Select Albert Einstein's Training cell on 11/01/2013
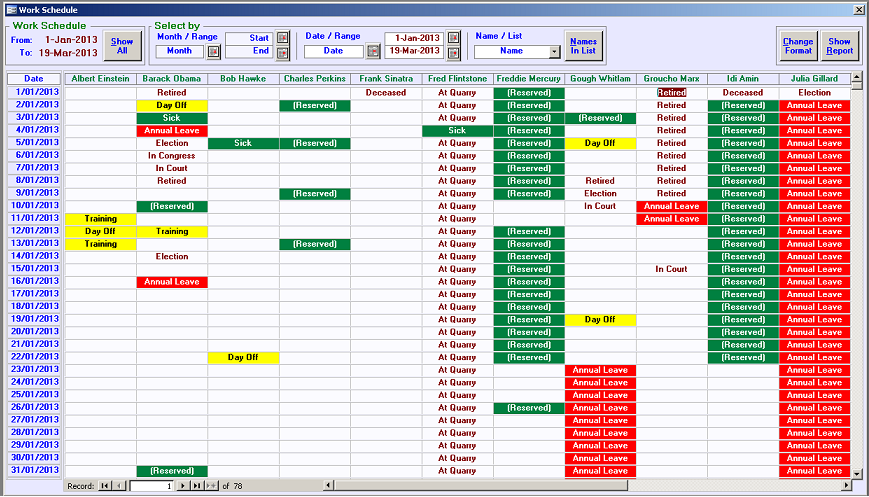Screen dimensions: 869x497 tap(100, 219)
